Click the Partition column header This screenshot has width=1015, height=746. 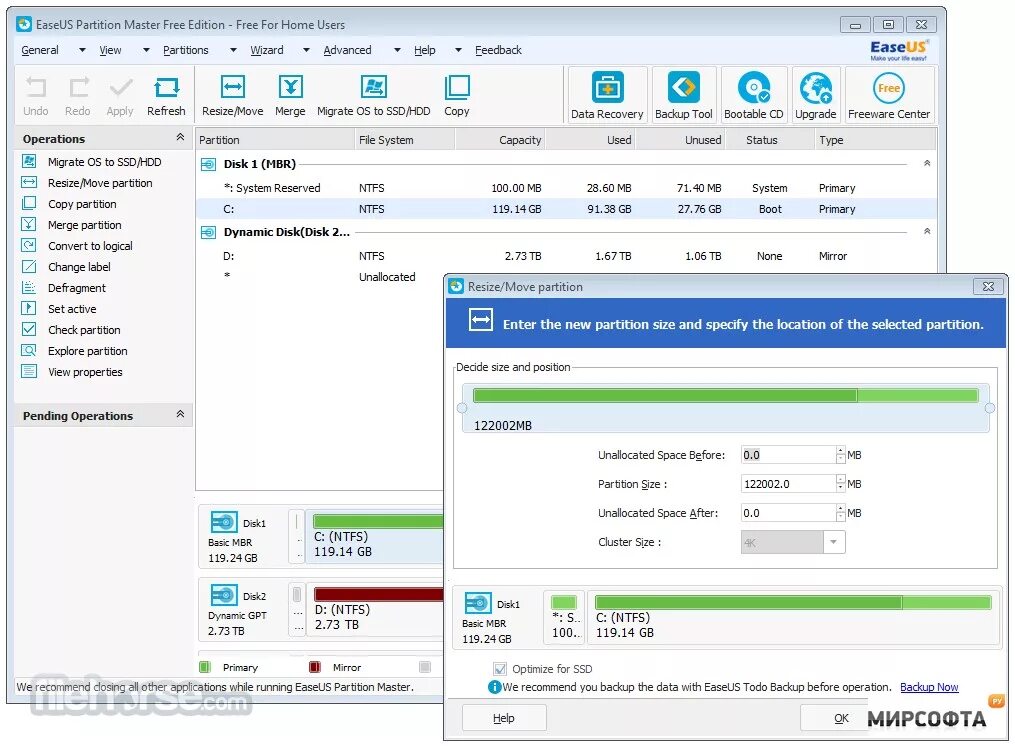275,140
